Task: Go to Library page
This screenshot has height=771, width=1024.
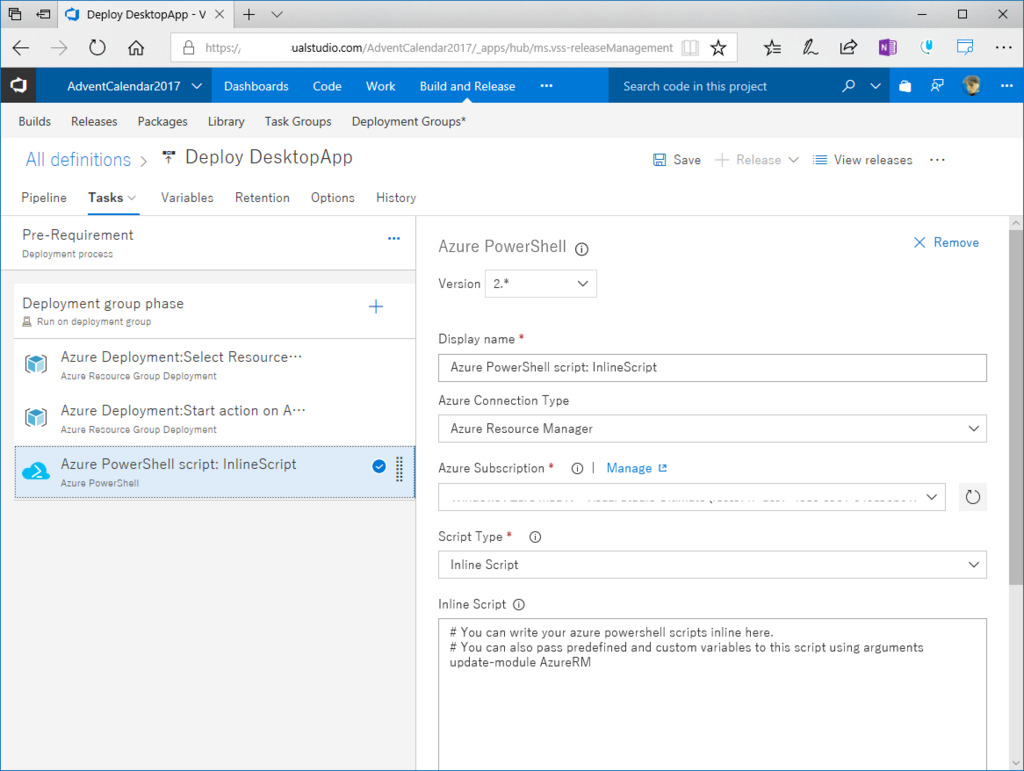Action: 226,121
